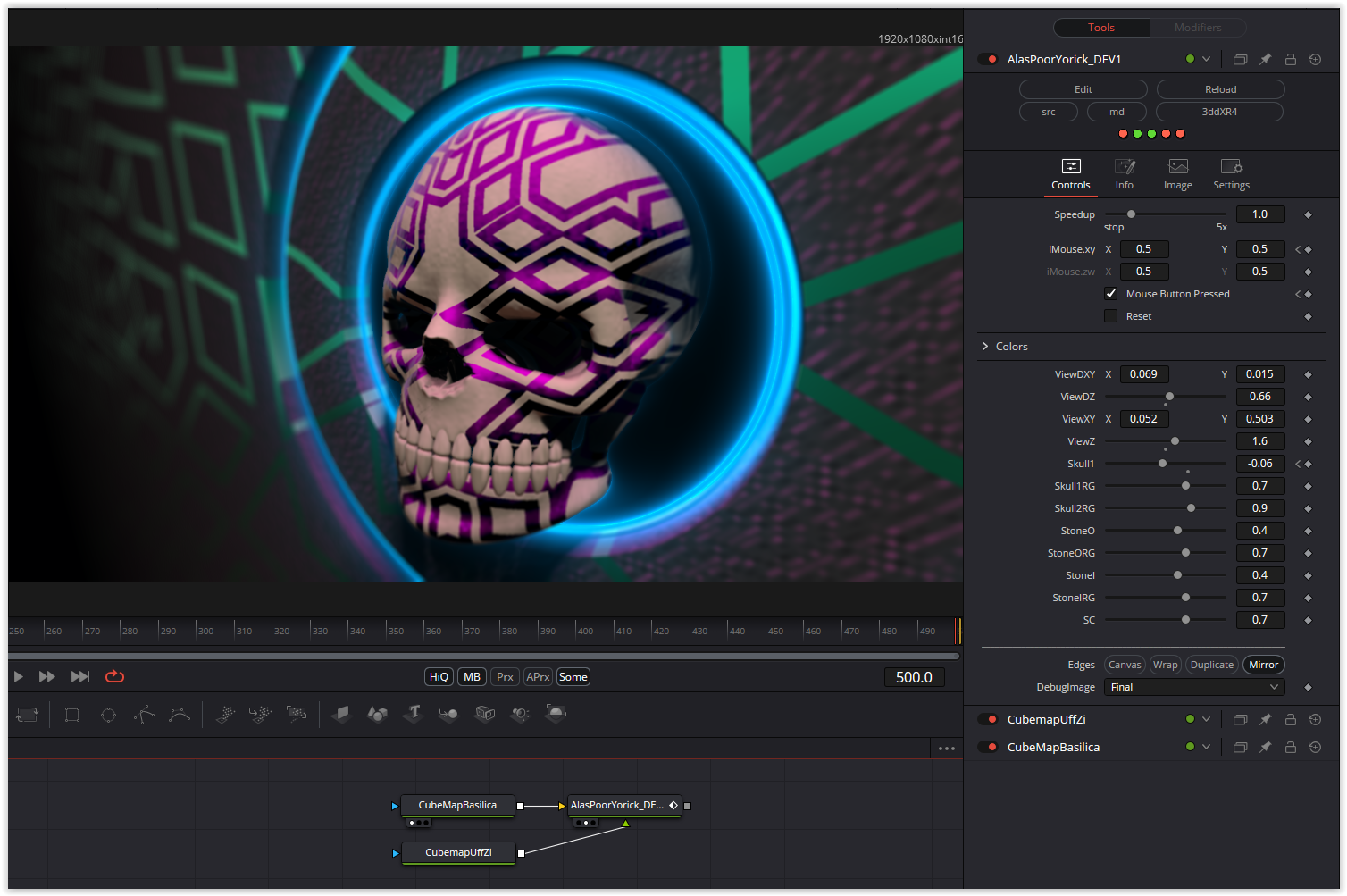This screenshot has width=1347, height=896.
Task: Click the md button
Action: (1117, 112)
